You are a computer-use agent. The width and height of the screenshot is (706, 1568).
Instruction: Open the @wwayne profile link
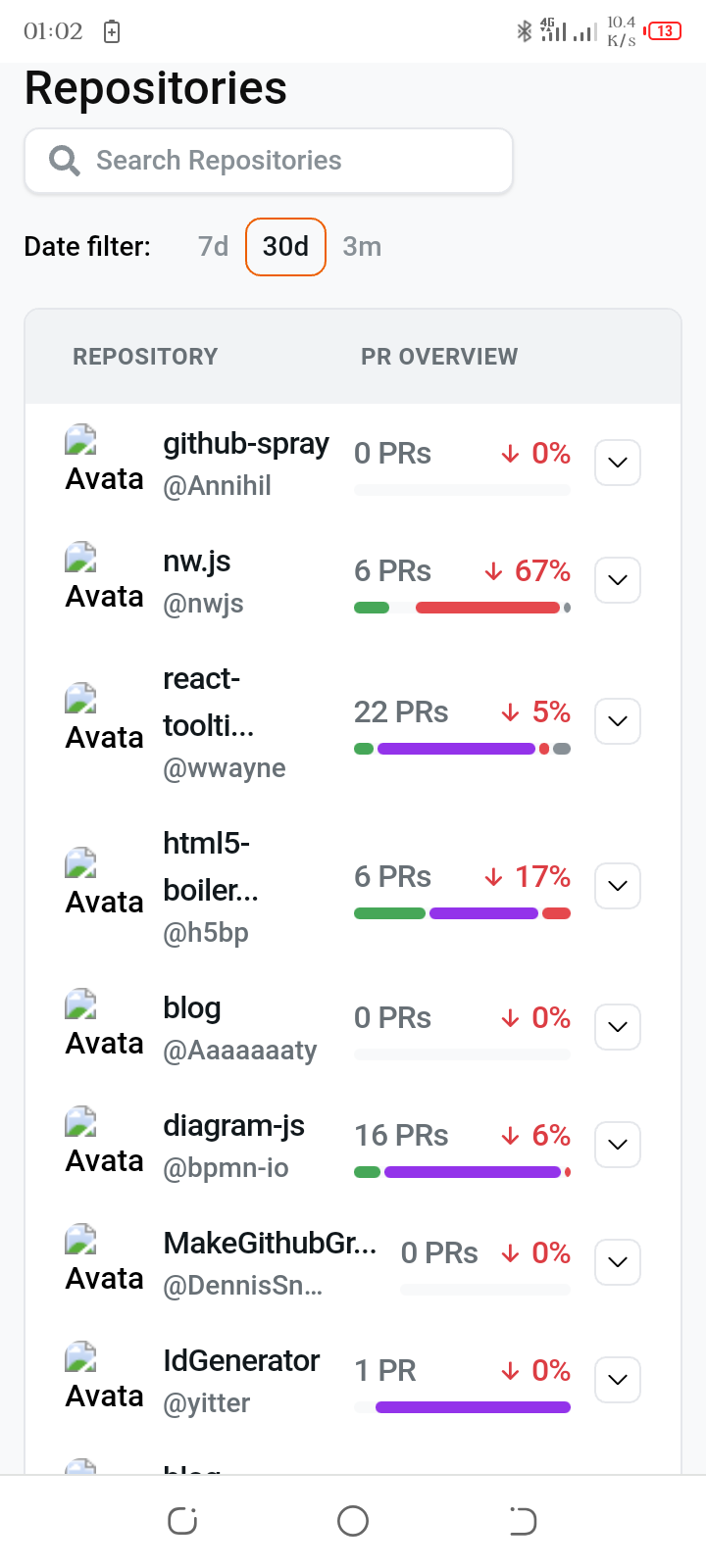click(x=225, y=767)
